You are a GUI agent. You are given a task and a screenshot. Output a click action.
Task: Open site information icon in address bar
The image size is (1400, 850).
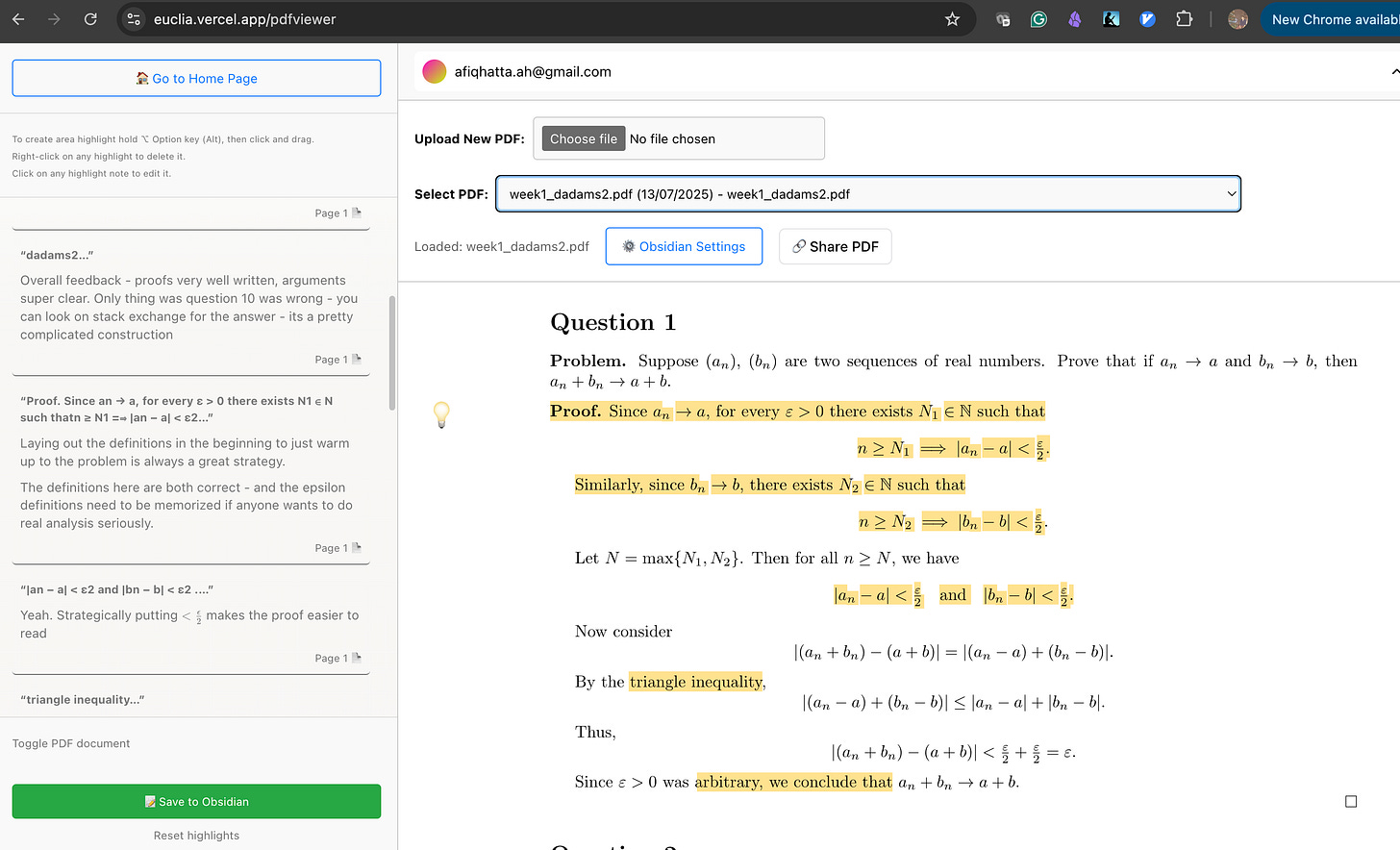[135, 19]
